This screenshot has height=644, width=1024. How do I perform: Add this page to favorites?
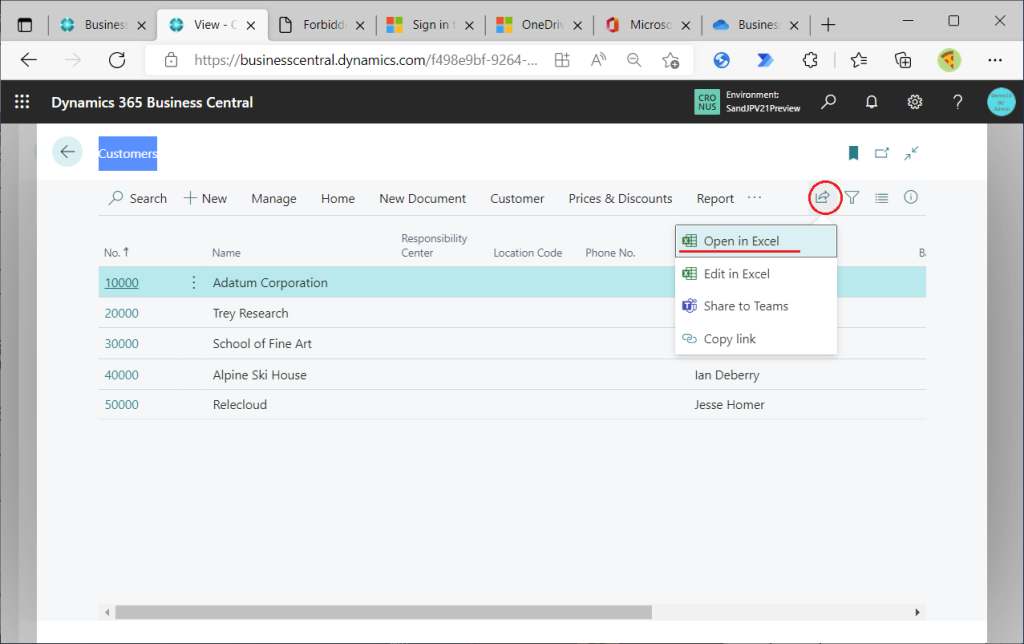(x=670, y=60)
